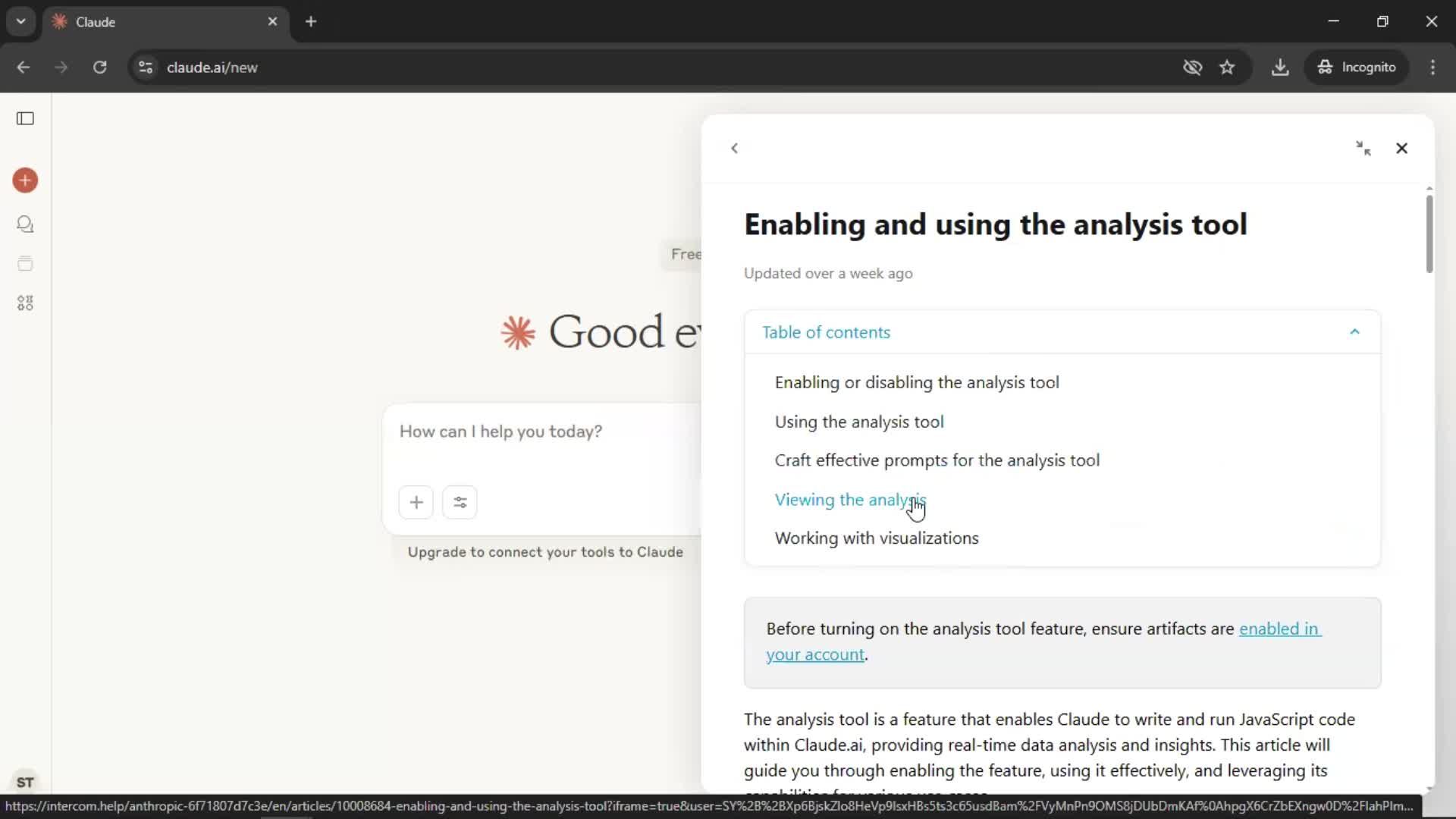The height and width of the screenshot is (819, 1456).
Task: Reload the claude.ai page
Action: pyautogui.click(x=99, y=67)
